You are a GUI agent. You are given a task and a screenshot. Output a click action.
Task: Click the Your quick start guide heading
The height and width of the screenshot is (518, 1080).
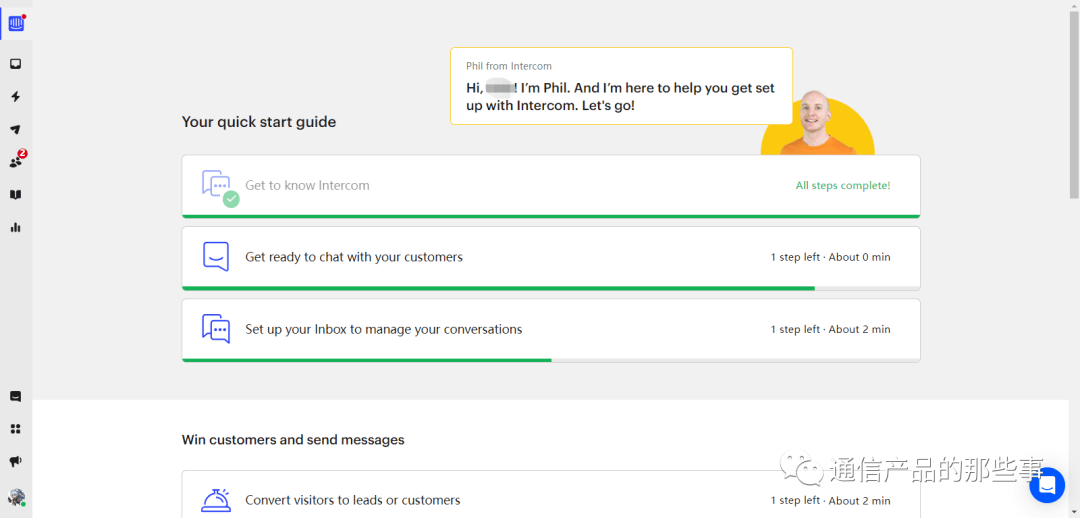click(259, 122)
